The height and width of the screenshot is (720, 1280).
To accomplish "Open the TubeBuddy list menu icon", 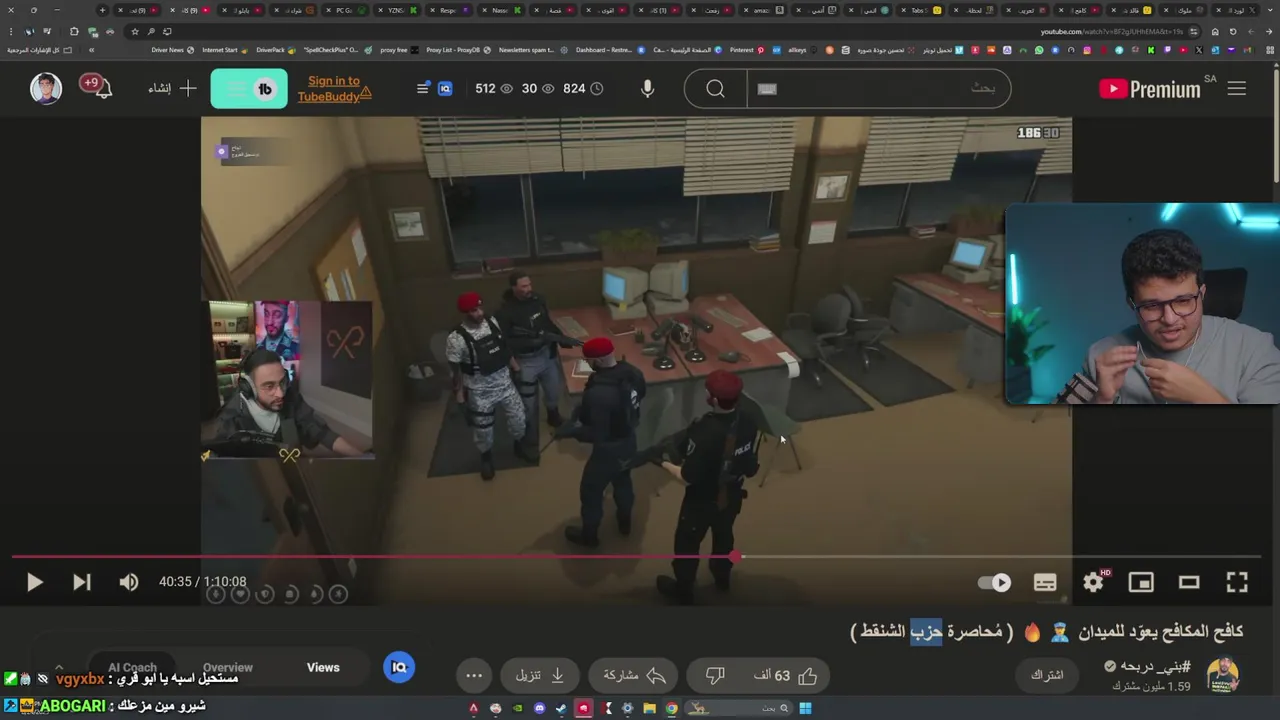I will [x=423, y=88].
